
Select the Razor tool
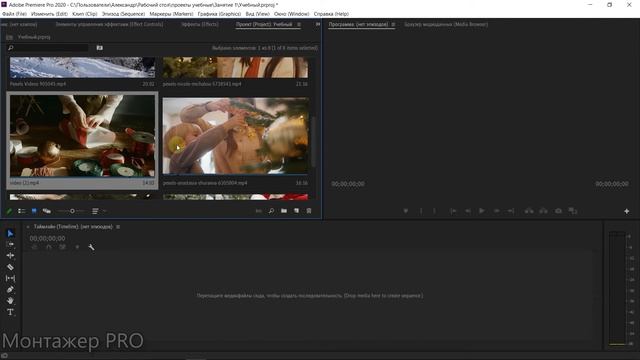(x=10, y=267)
